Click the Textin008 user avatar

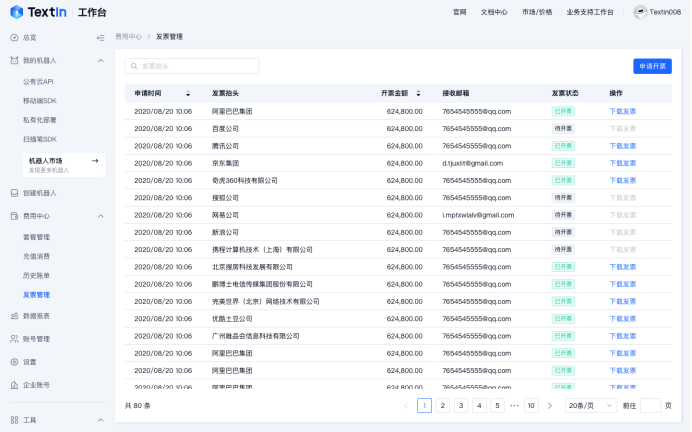[x=640, y=12]
